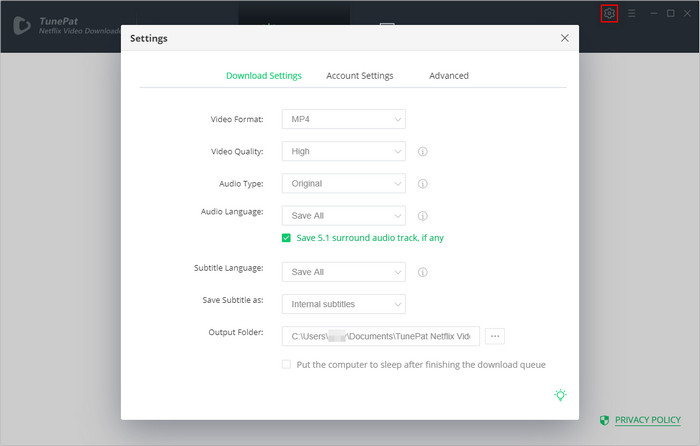Viewport: 700px width, 446px height.
Task: Show info tooltip for Subtitle Language
Action: click(422, 272)
